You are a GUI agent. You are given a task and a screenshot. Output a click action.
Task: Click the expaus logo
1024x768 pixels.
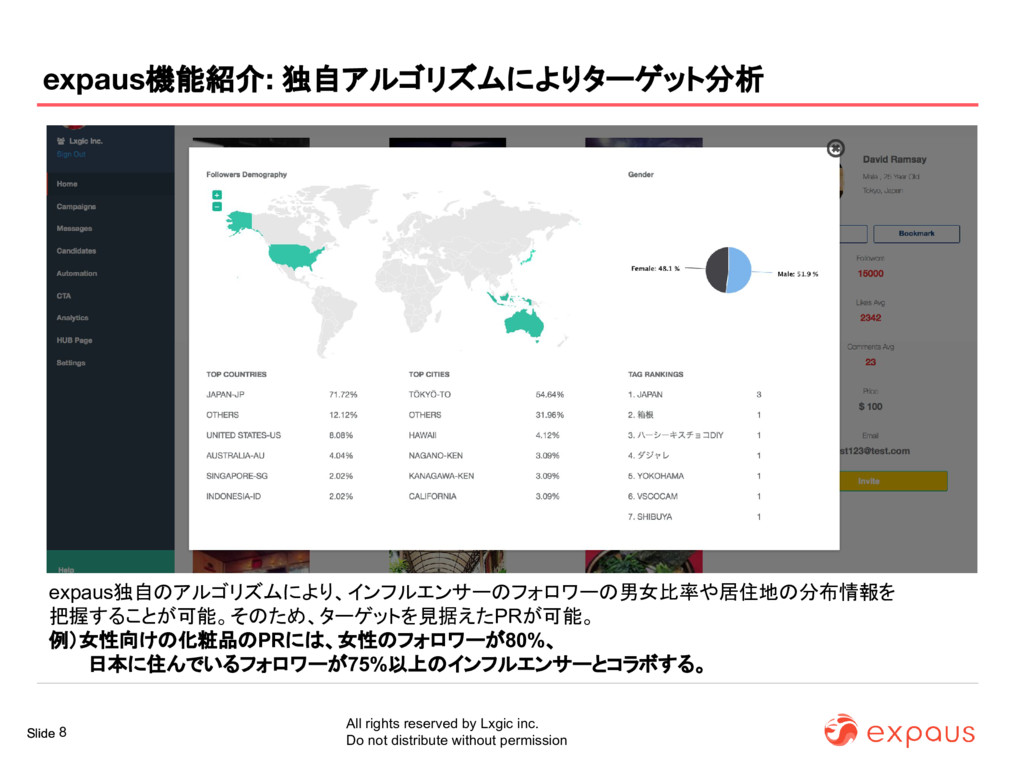899,731
